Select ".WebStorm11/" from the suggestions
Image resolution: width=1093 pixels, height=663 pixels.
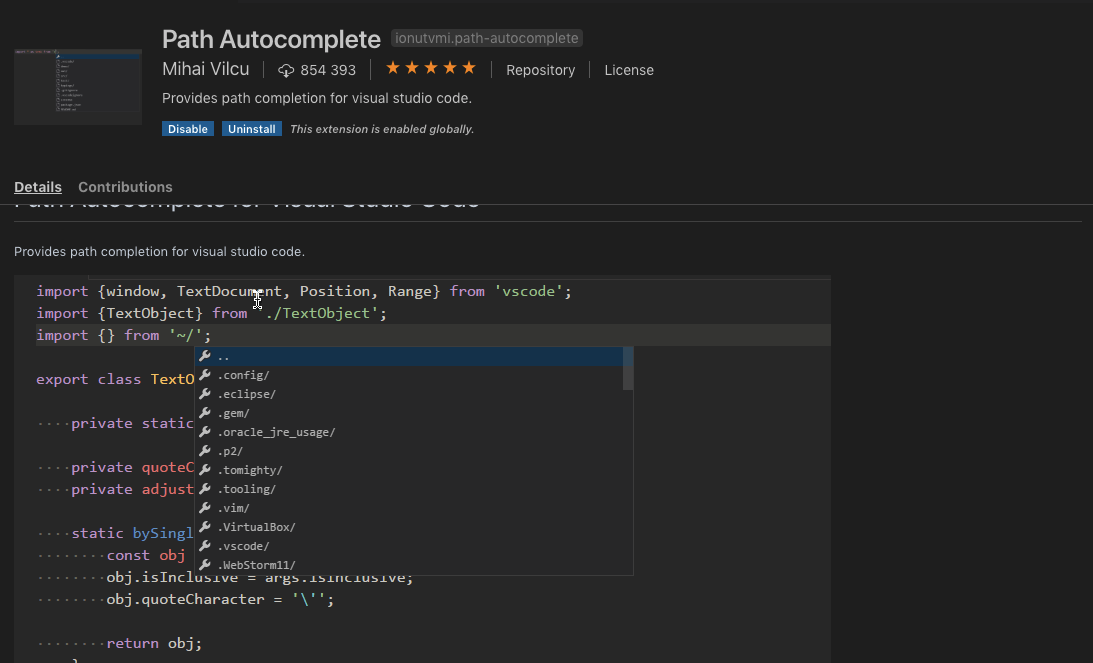tap(257, 564)
